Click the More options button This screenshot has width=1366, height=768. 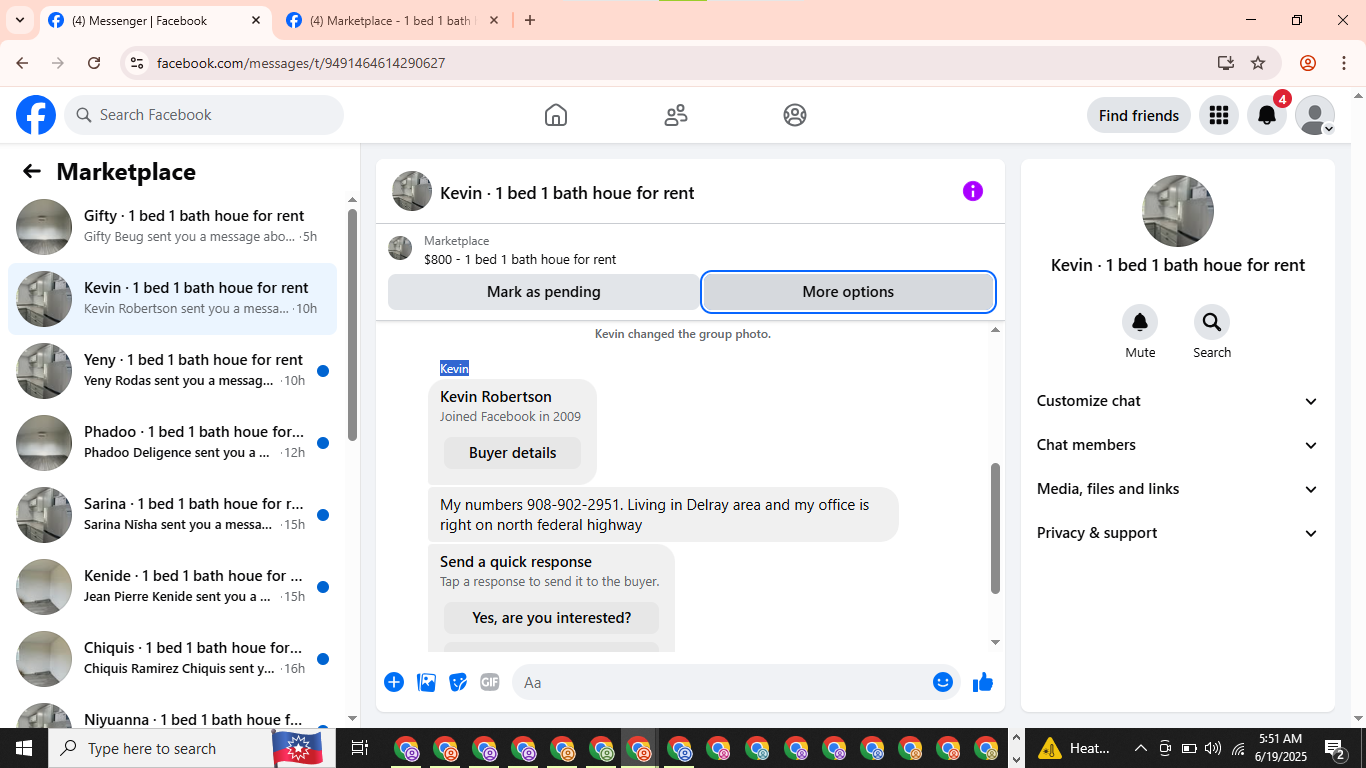click(848, 292)
